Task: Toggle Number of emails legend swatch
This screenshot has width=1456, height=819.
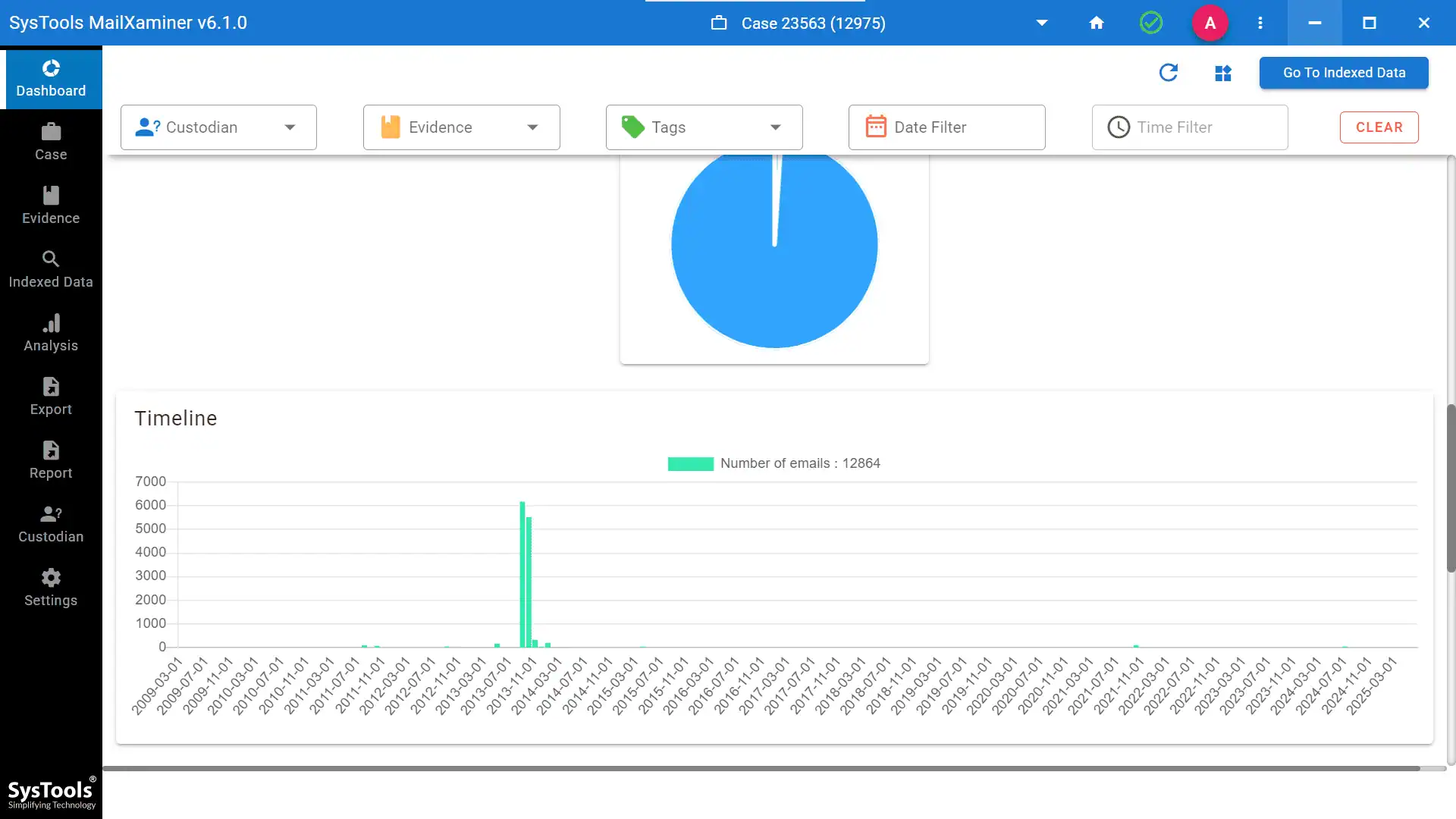Action: tap(690, 463)
